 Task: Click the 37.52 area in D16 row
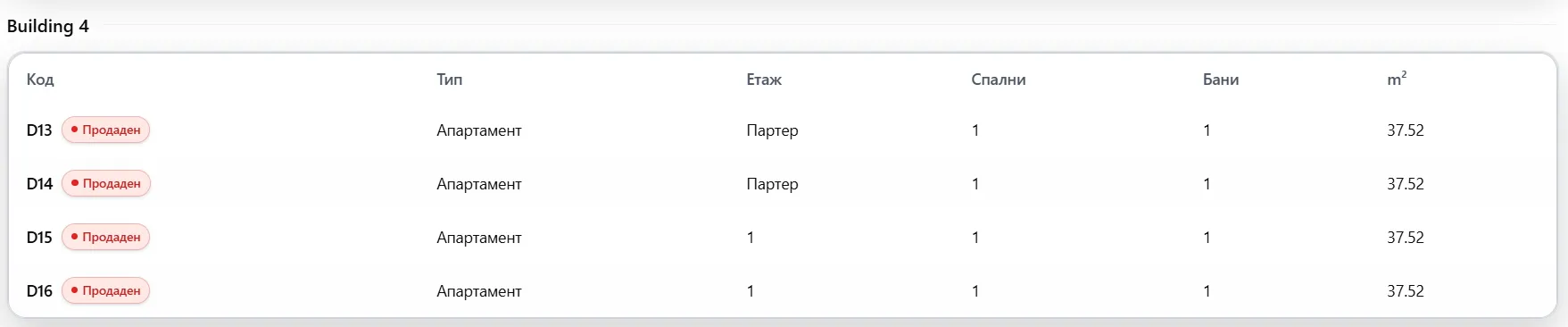click(1405, 291)
